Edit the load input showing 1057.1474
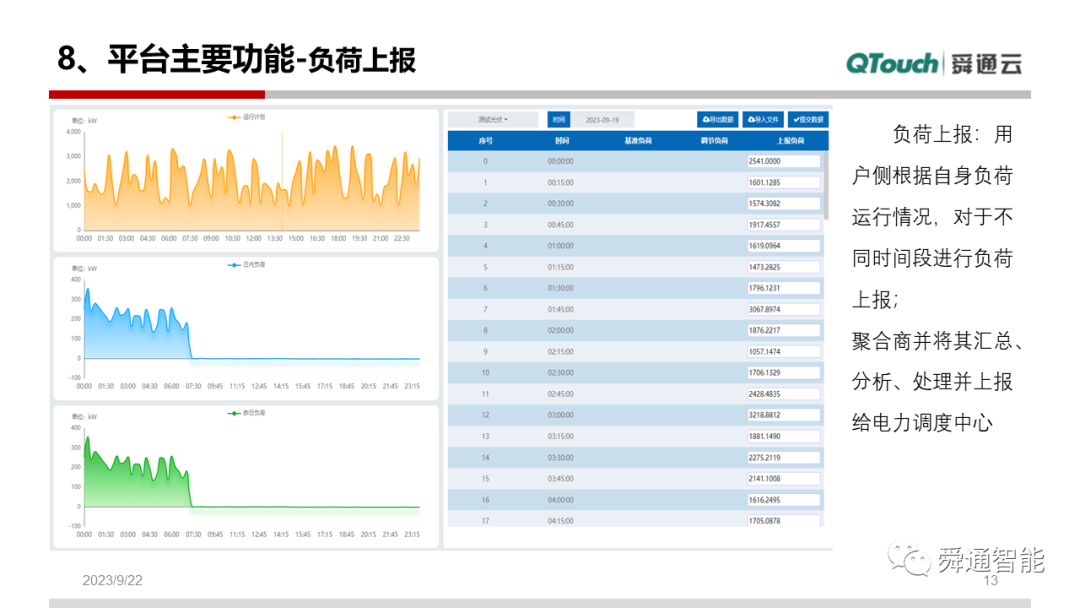Screen dimensions: 1080x608 tap(784, 352)
